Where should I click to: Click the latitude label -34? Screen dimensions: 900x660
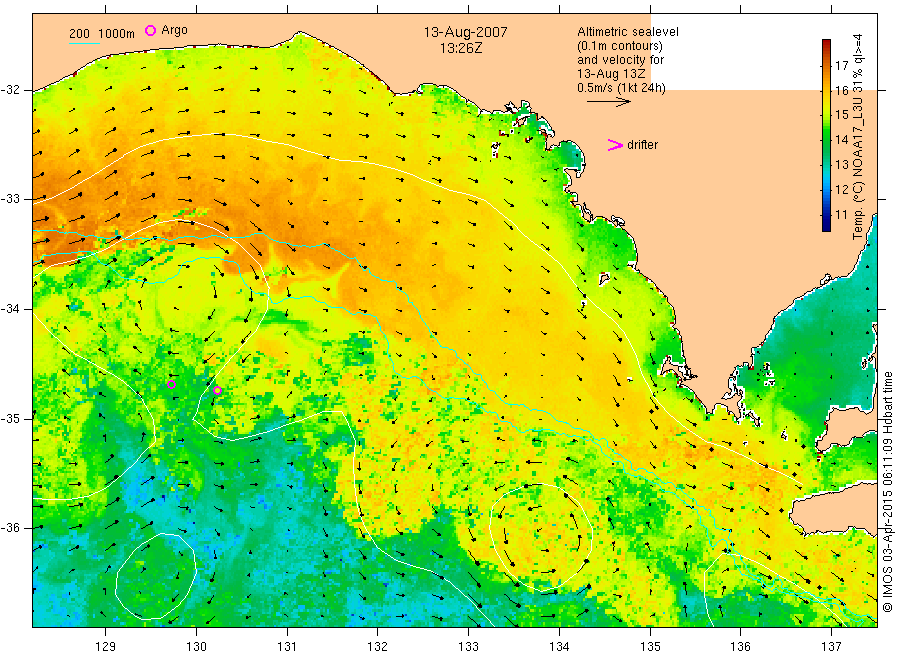tap(10, 309)
